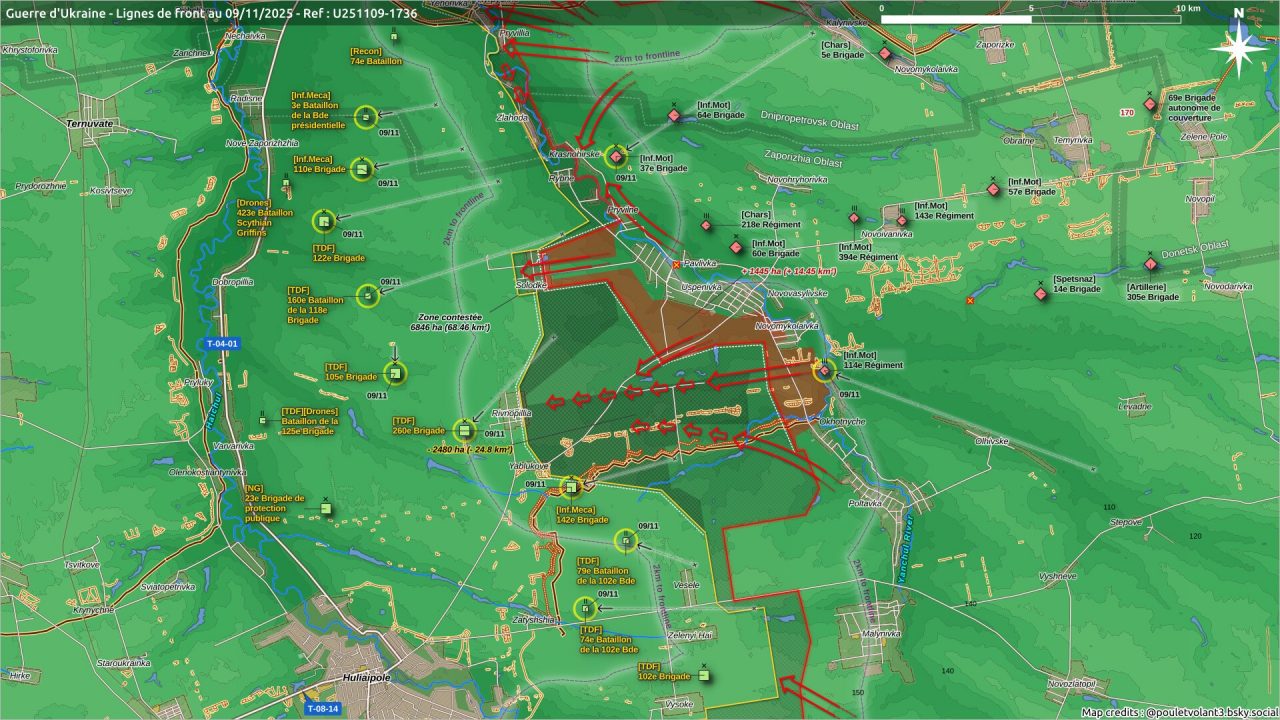Click the 69e Brigade autonome diamond marker
This screenshot has width=1280, height=720.
pos(1151,105)
